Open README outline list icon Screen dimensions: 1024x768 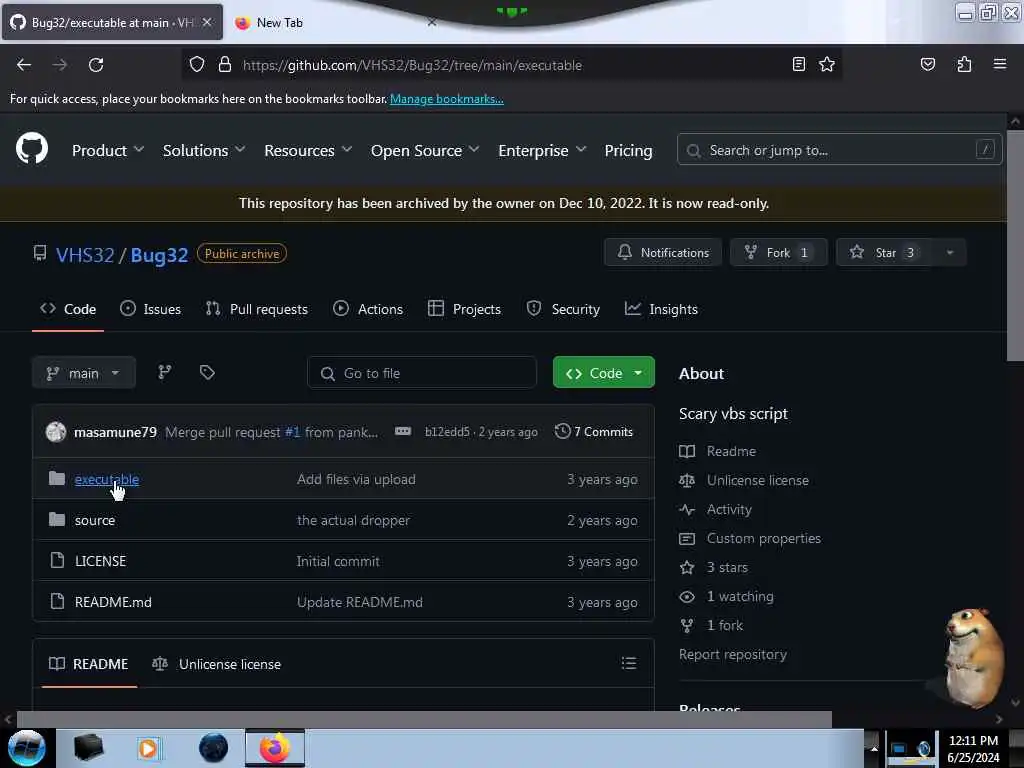pos(629,664)
